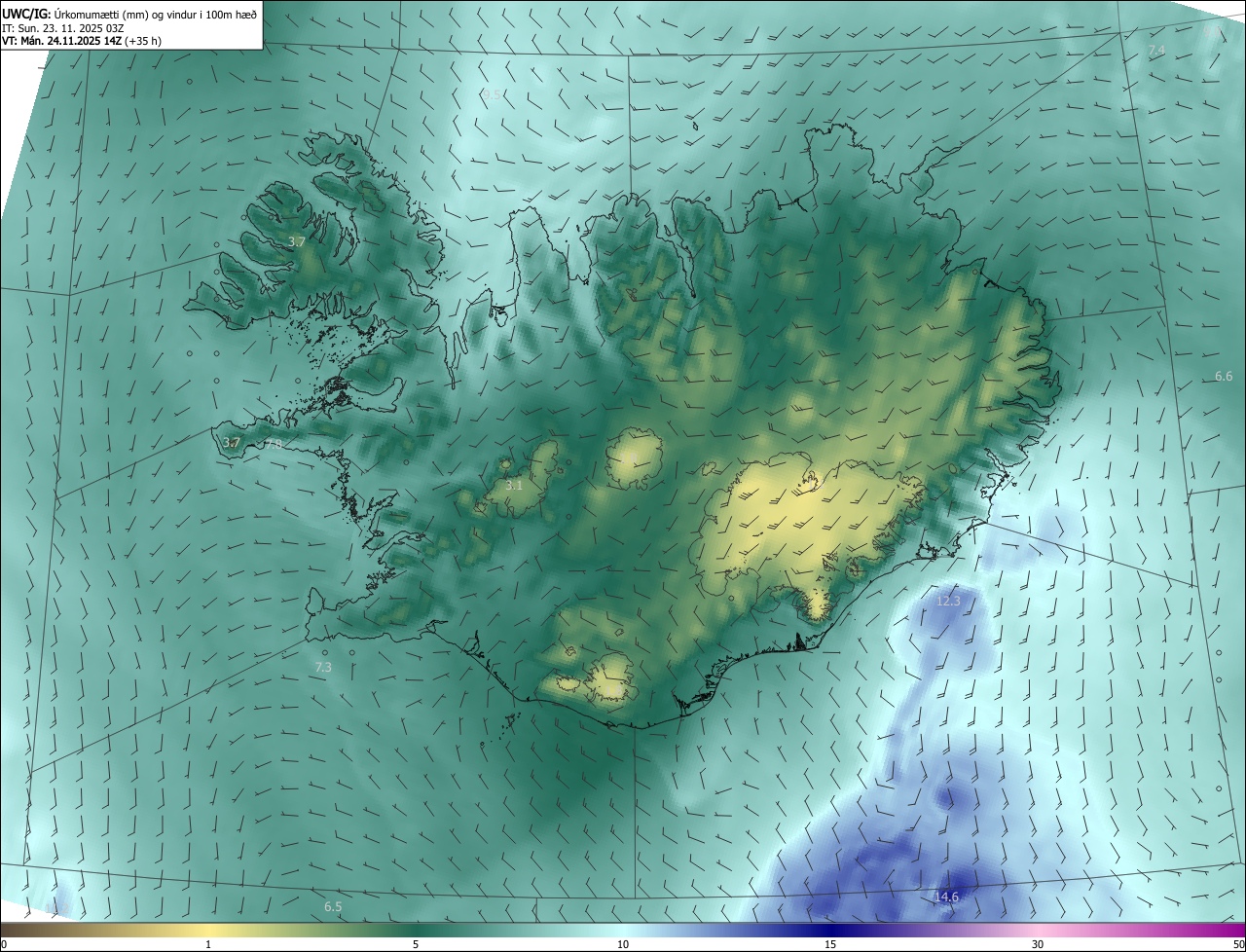Viewport: 1246px width, 952px height.
Task: Click the 3.1 value label on the glacier
Action: click(x=514, y=485)
